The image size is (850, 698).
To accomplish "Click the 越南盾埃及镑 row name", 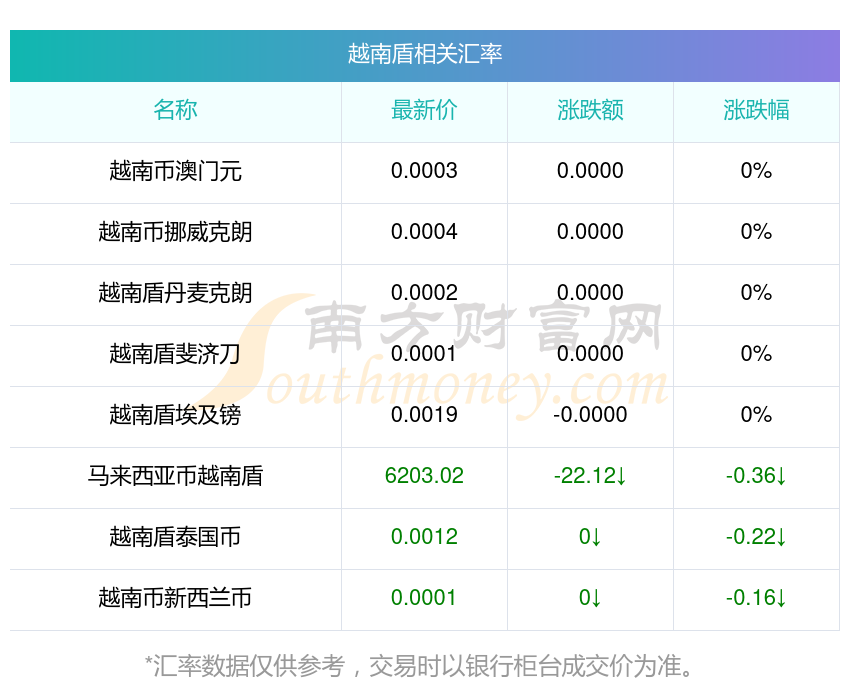I will 175,415.
